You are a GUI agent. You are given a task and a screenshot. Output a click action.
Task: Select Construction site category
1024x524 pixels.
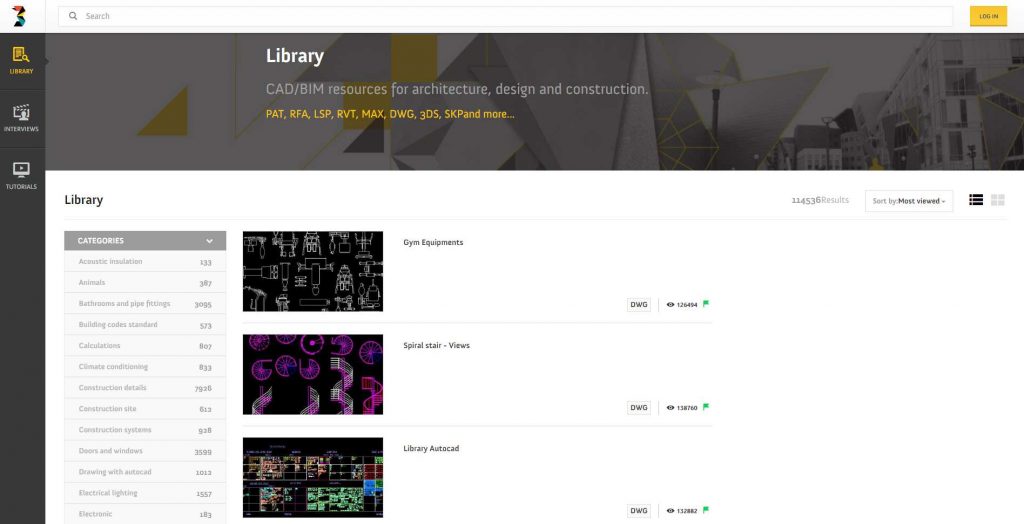(x=145, y=409)
